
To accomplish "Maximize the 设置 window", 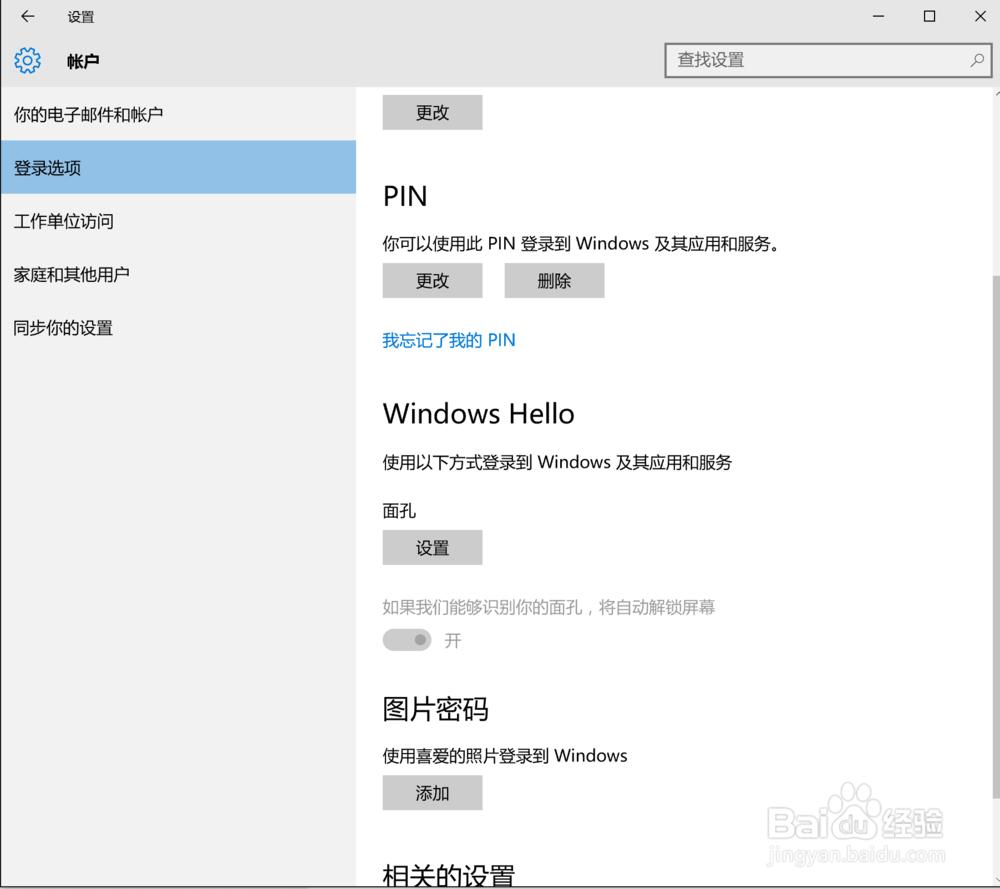I will click(929, 17).
